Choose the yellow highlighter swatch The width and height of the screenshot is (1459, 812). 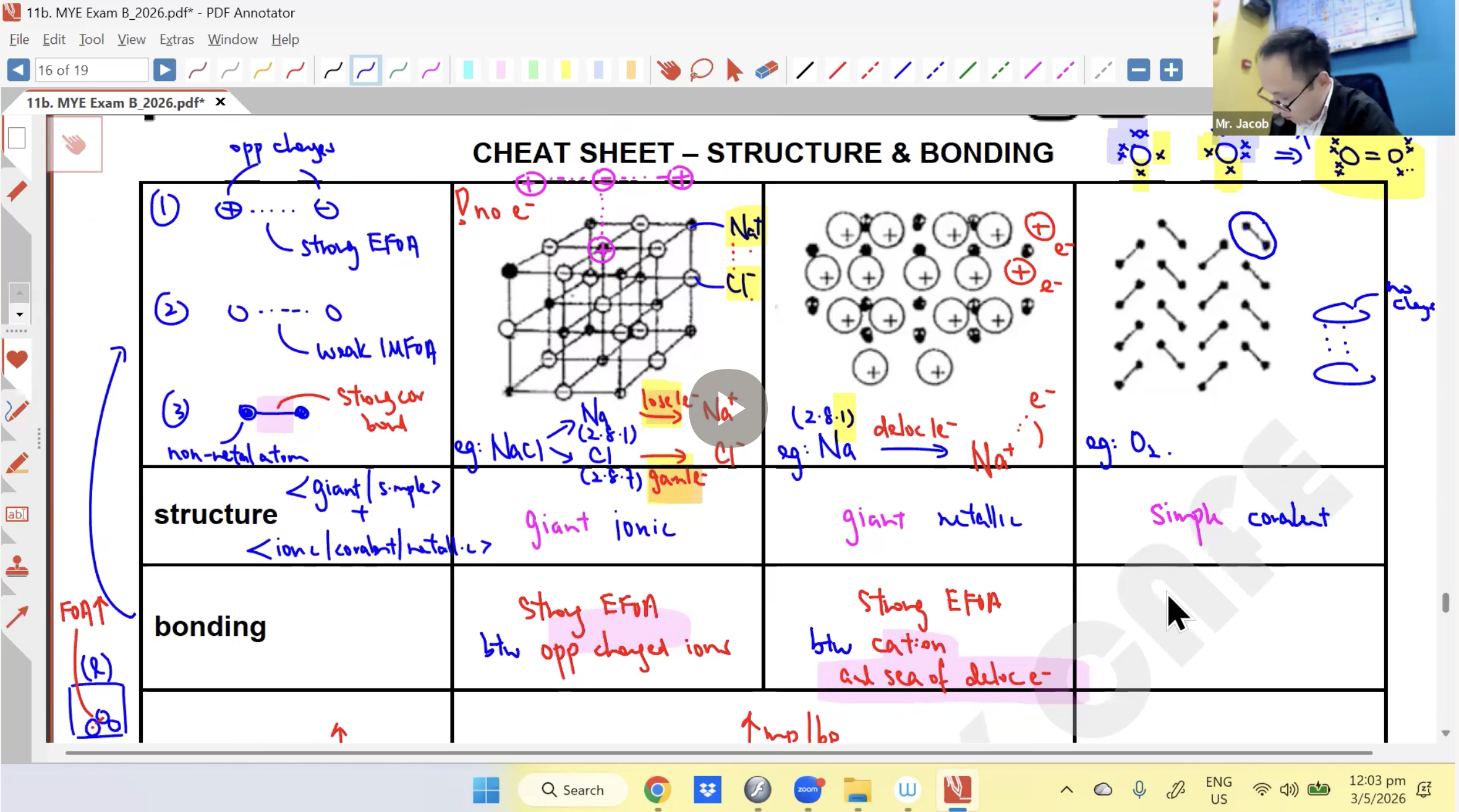tap(566, 70)
